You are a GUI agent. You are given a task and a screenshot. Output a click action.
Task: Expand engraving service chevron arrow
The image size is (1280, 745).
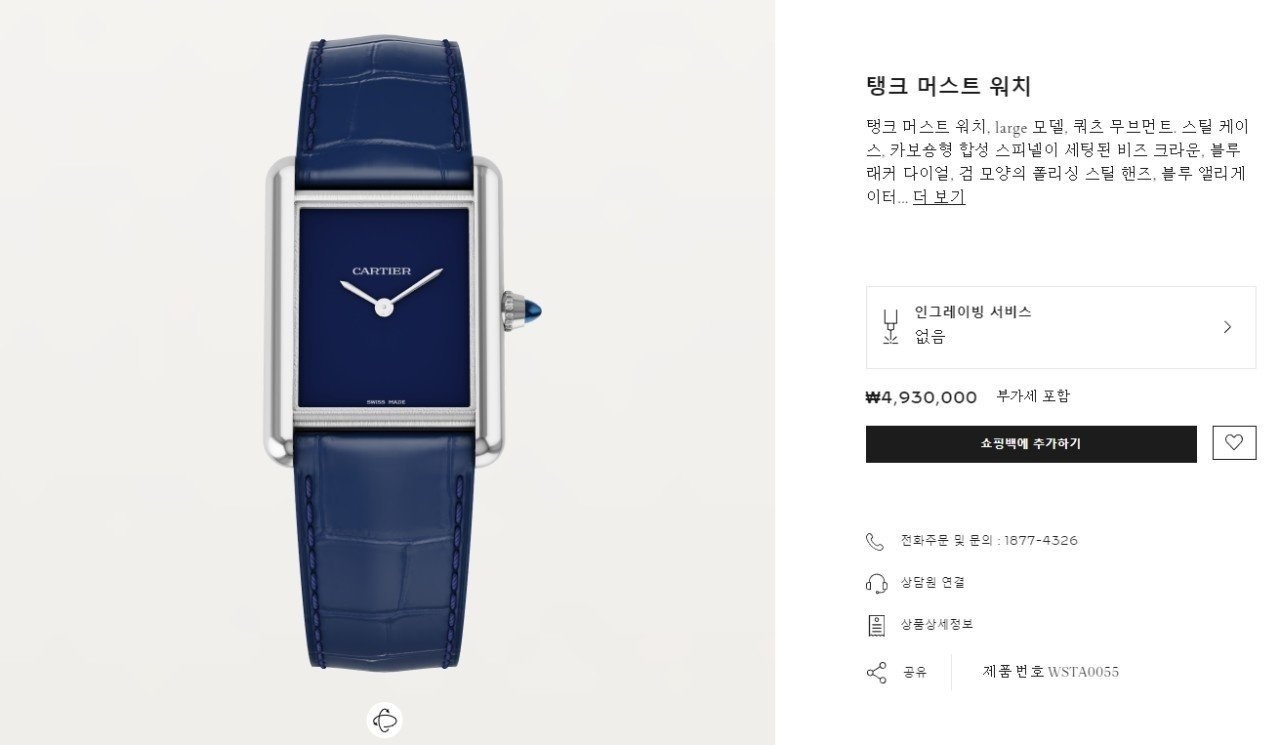click(x=1228, y=327)
